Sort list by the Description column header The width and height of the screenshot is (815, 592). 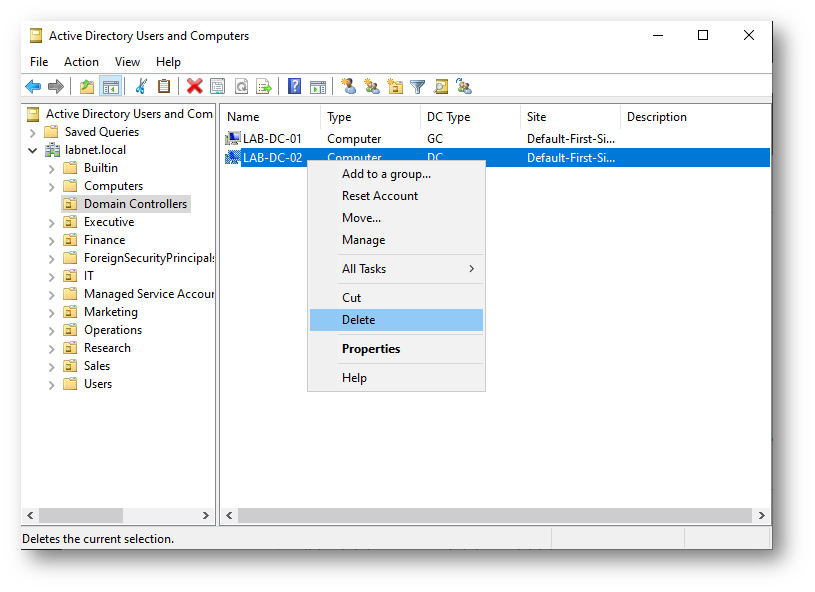(x=695, y=117)
